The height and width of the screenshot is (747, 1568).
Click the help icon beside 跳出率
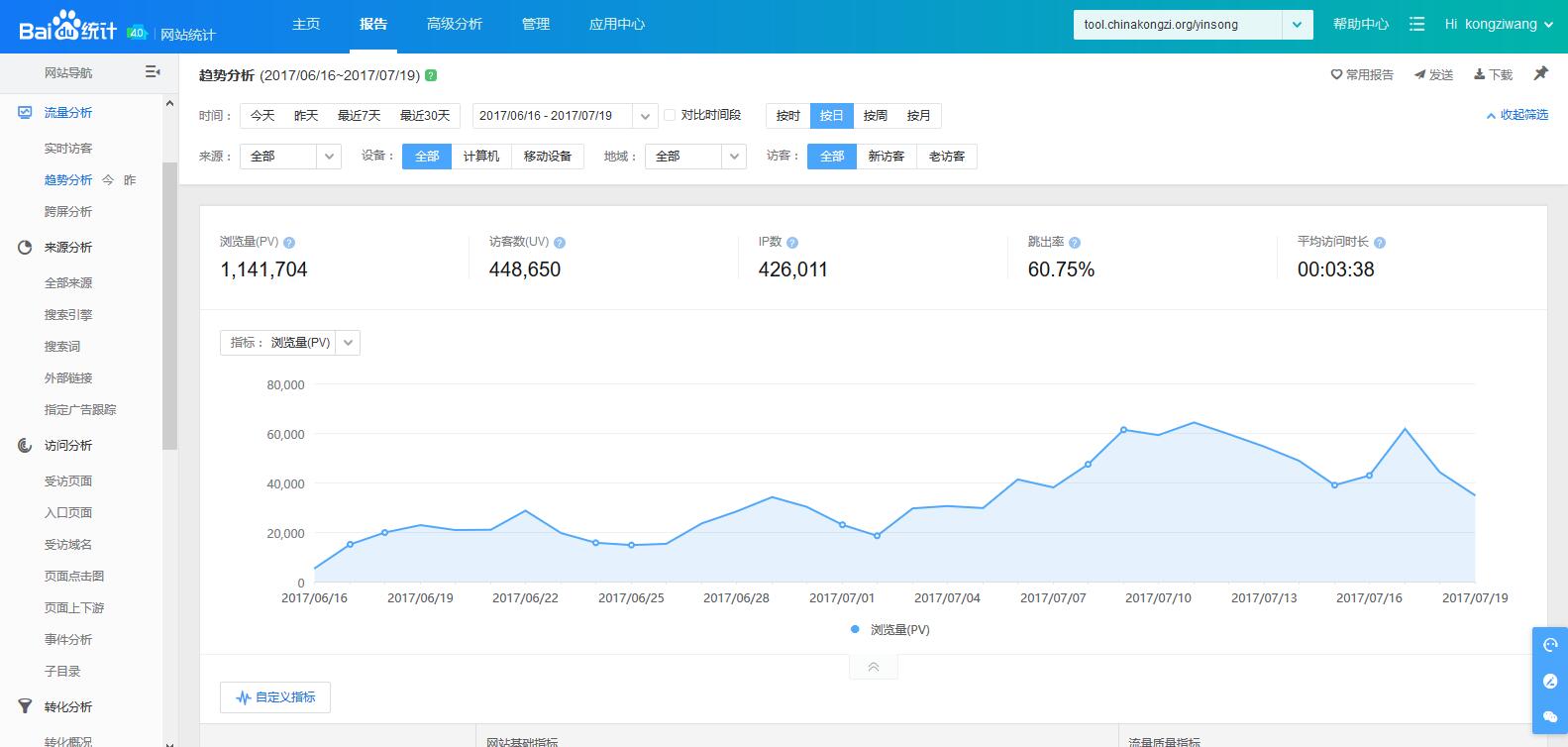coord(1075,243)
